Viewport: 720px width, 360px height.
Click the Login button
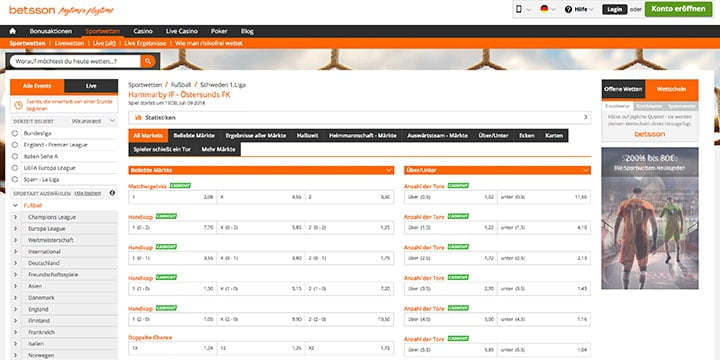pyautogui.click(x=614, y=9)
